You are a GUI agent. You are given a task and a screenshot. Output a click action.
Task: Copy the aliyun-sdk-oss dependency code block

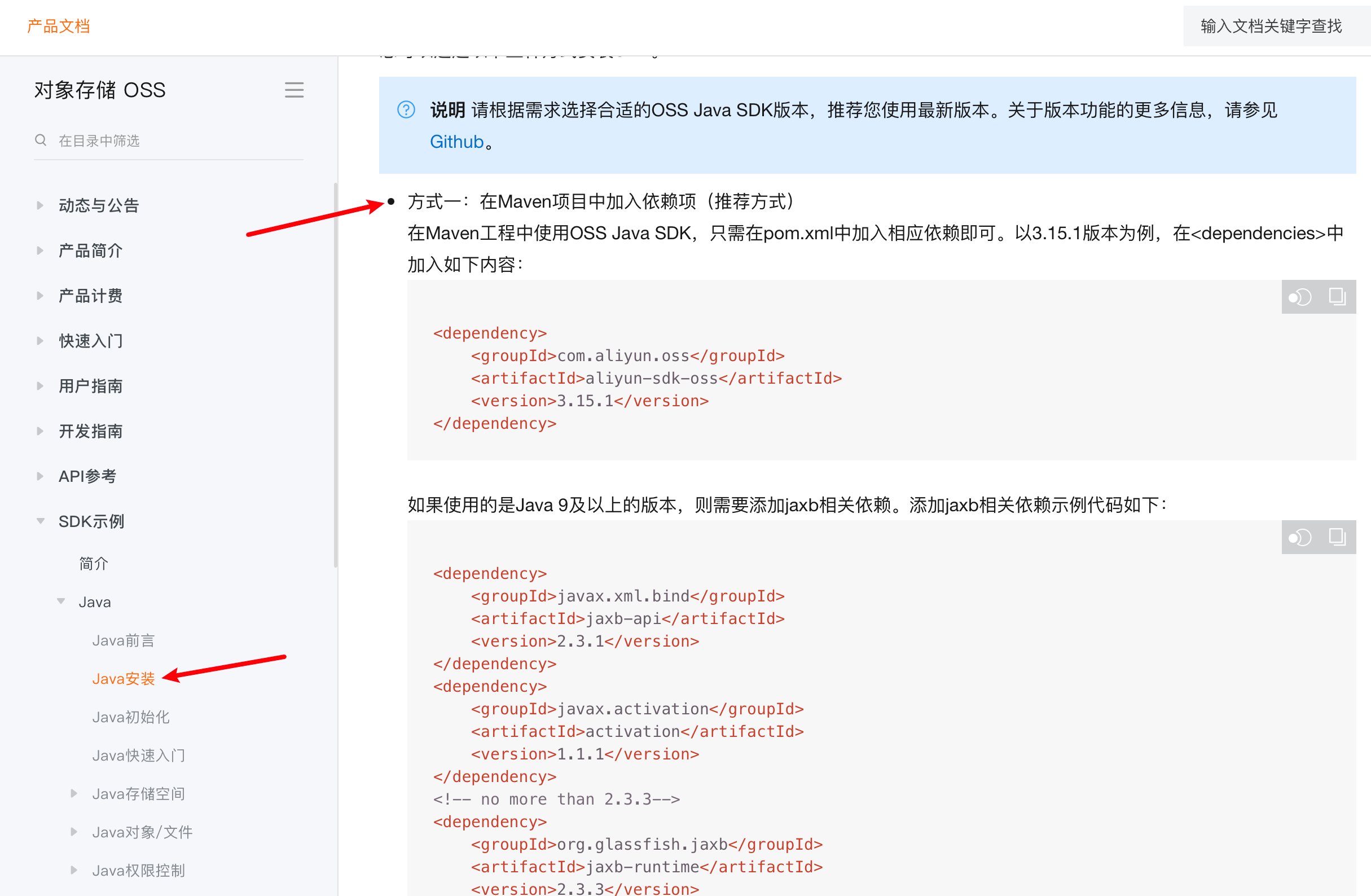[x=1337, y=297]
